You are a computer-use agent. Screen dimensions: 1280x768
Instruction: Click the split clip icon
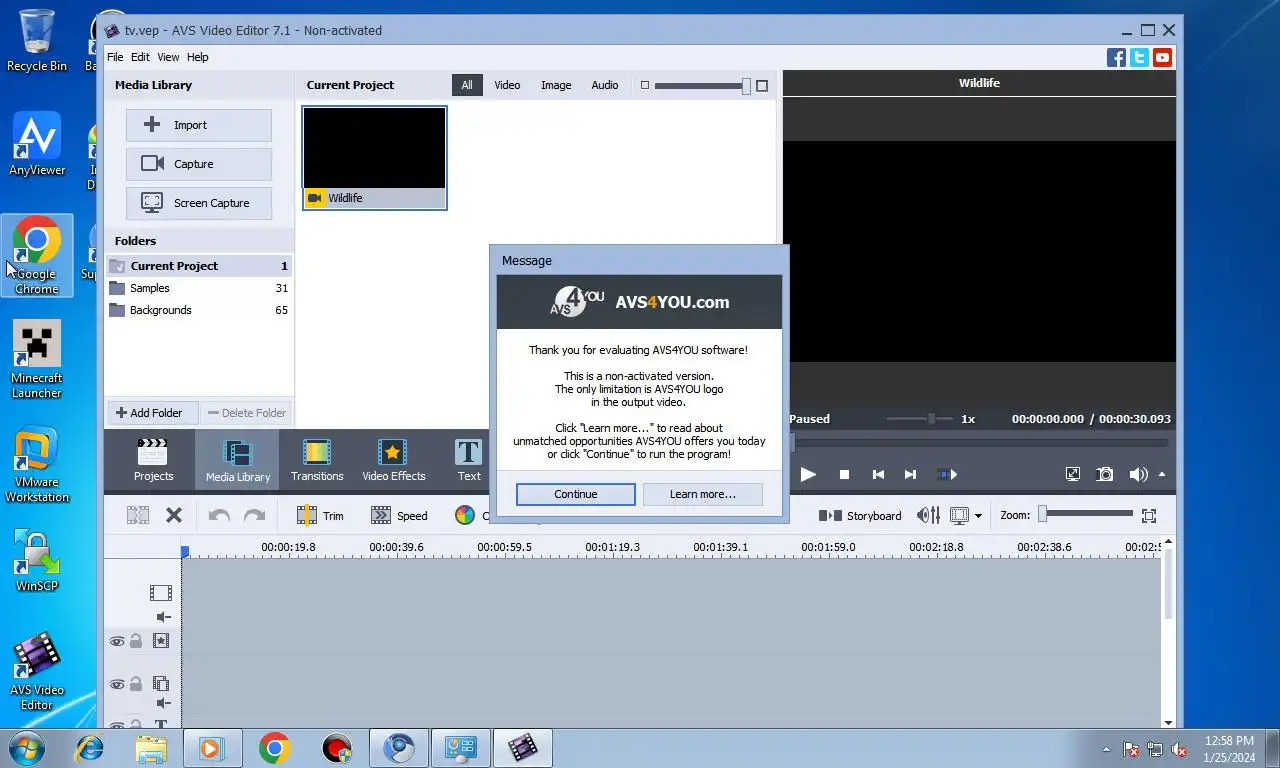tap(138, 516)
